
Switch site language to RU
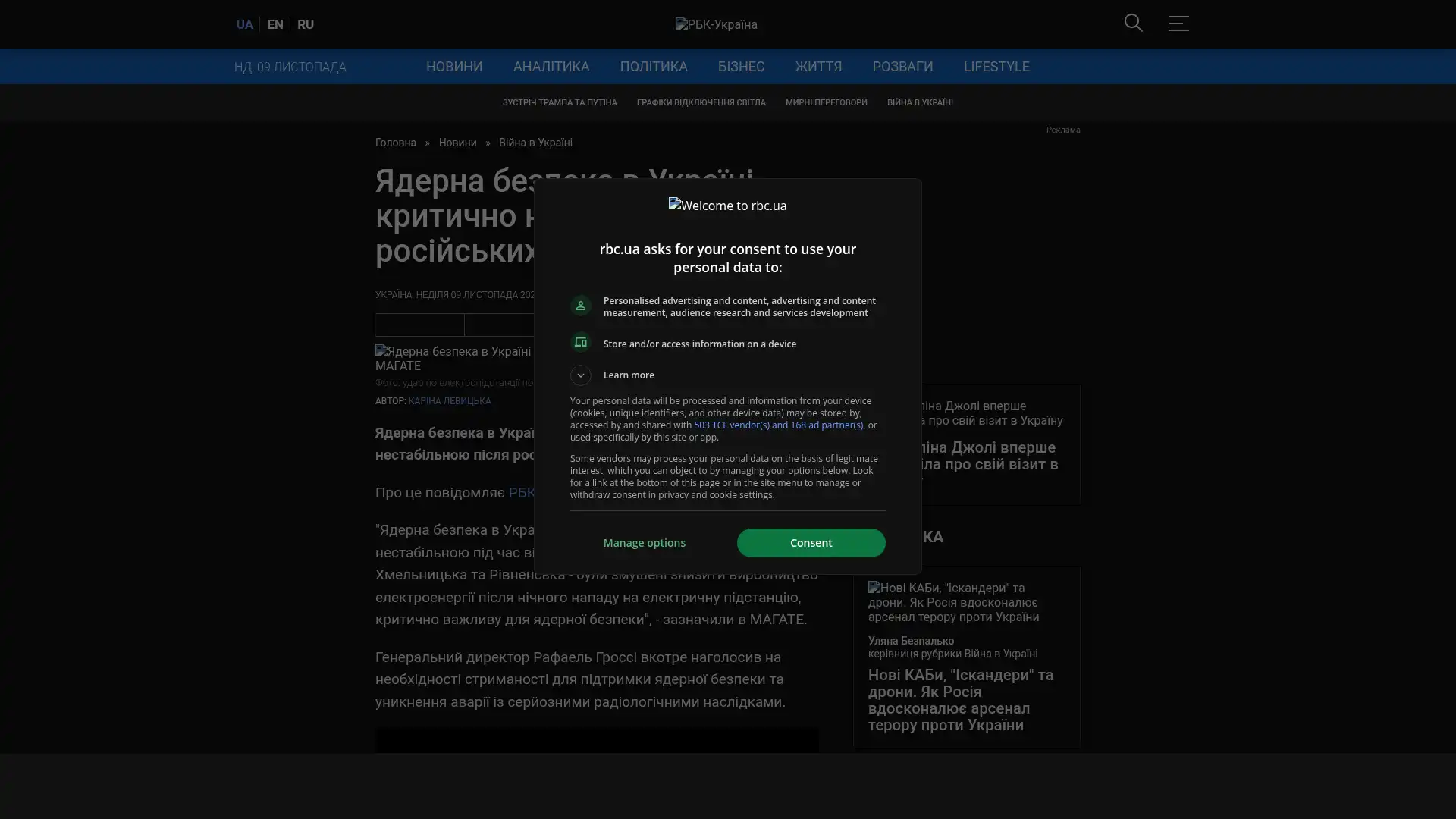(306, 24)
